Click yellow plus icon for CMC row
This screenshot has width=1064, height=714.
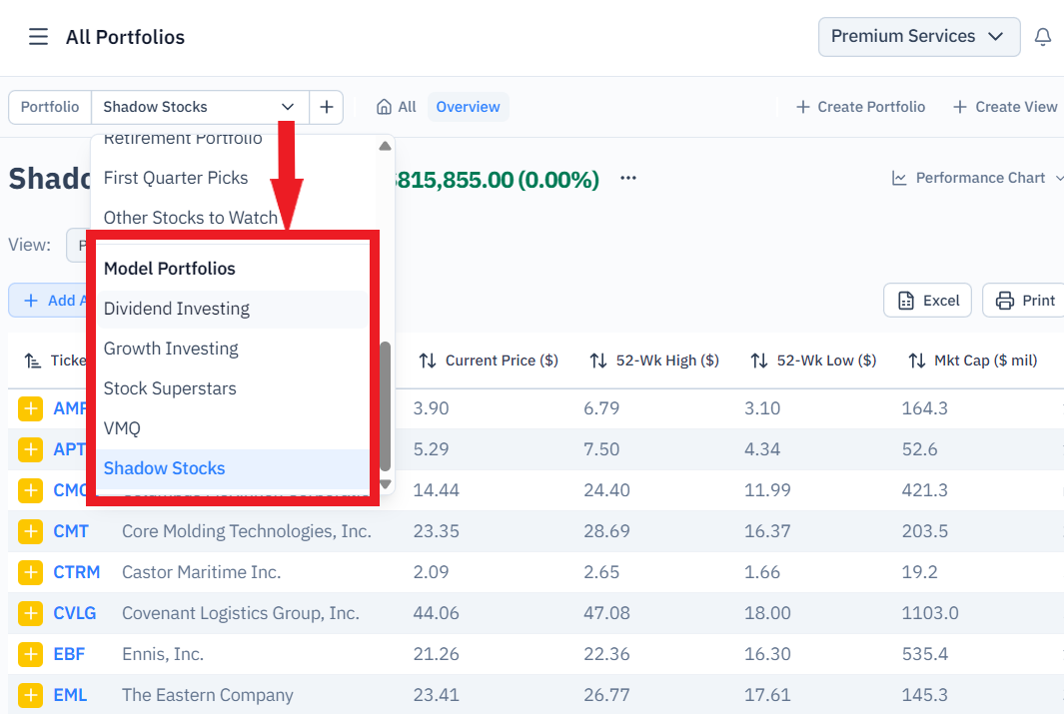(x=31, y=490)
